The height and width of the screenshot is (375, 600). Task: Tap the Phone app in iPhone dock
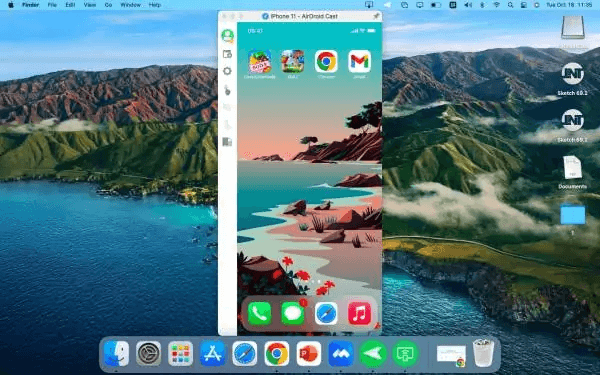259,313
